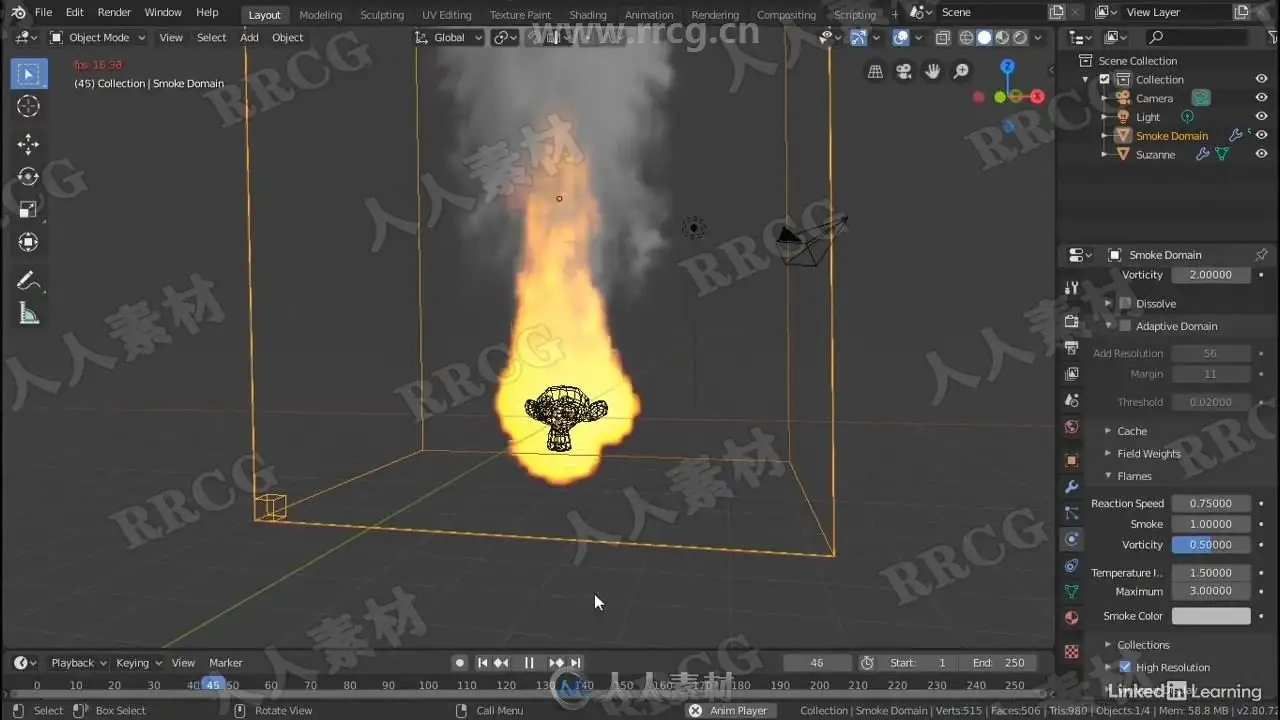Screen dimensions: 1280x720
Task: Pin the Smoke Domain properties panel
Action: point(1261,255)
